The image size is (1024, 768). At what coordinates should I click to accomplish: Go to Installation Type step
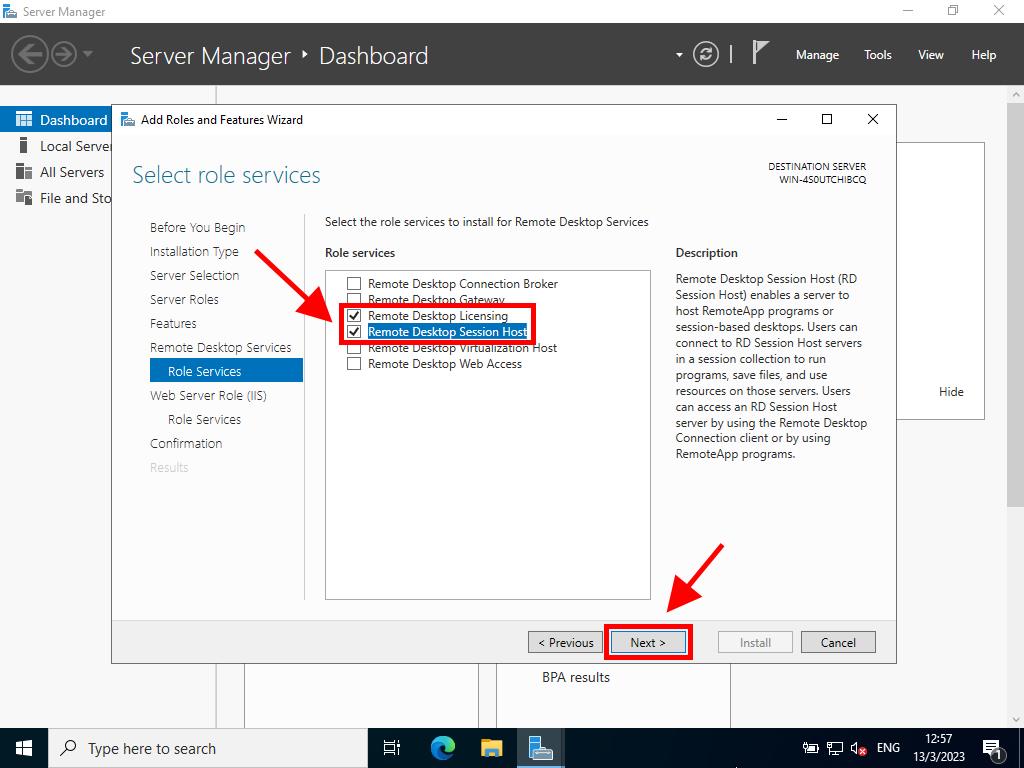pyautogui.click(x=194, y=251)
